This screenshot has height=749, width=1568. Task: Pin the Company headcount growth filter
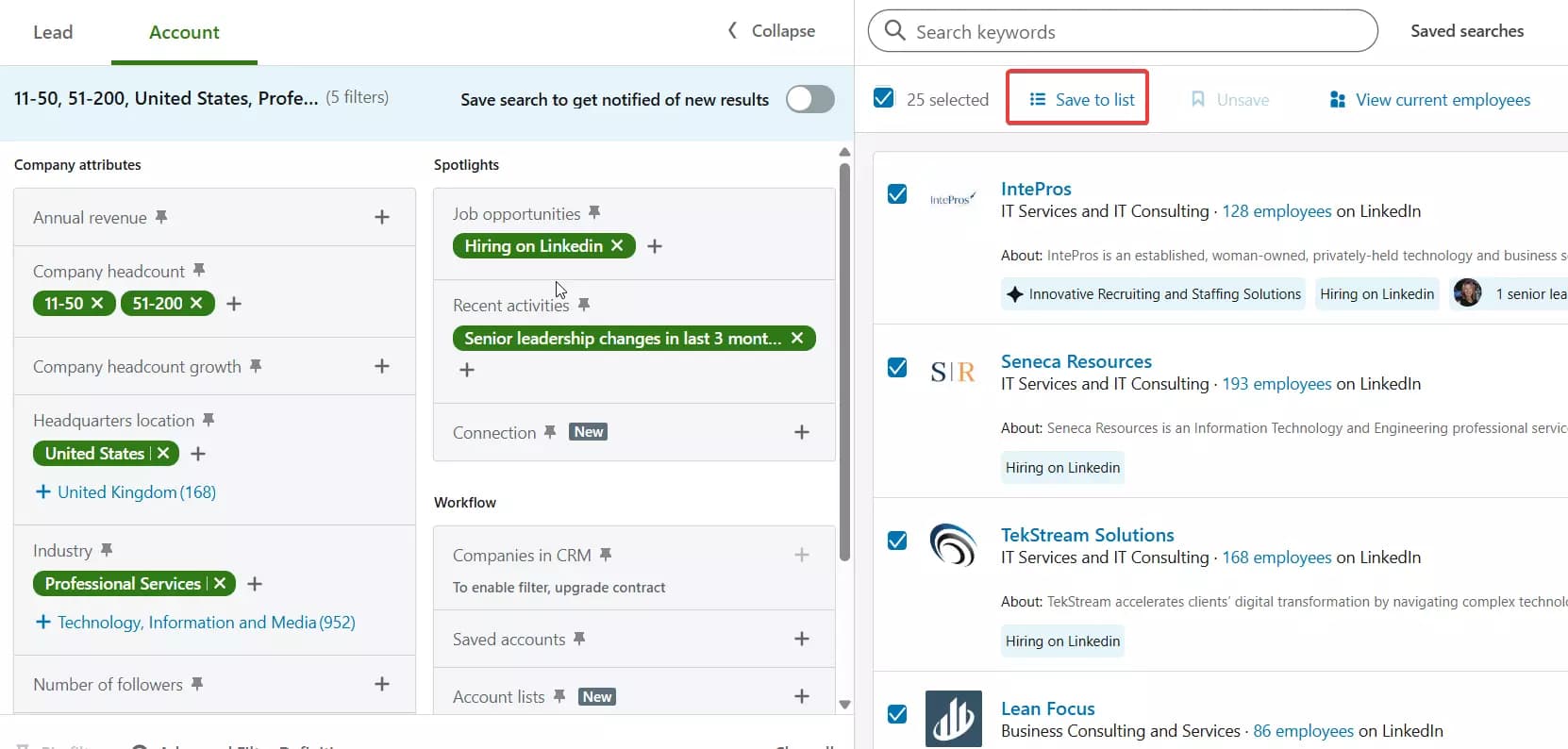click(x=256, y=366)
